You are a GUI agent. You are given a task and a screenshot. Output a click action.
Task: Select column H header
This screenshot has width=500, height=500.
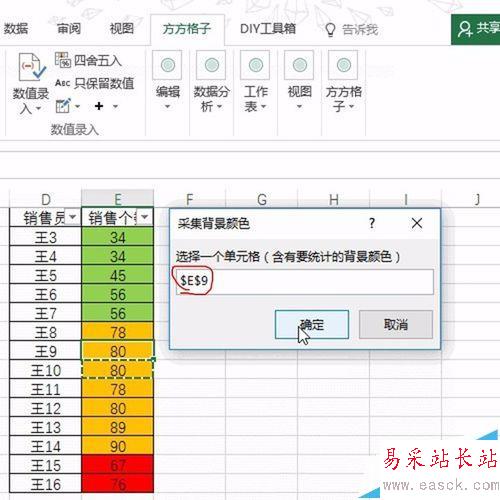pos(334,199)
